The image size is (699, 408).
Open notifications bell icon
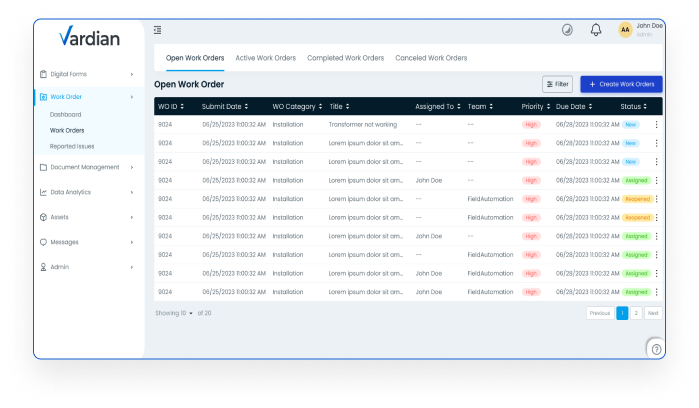tap(596, 30)
